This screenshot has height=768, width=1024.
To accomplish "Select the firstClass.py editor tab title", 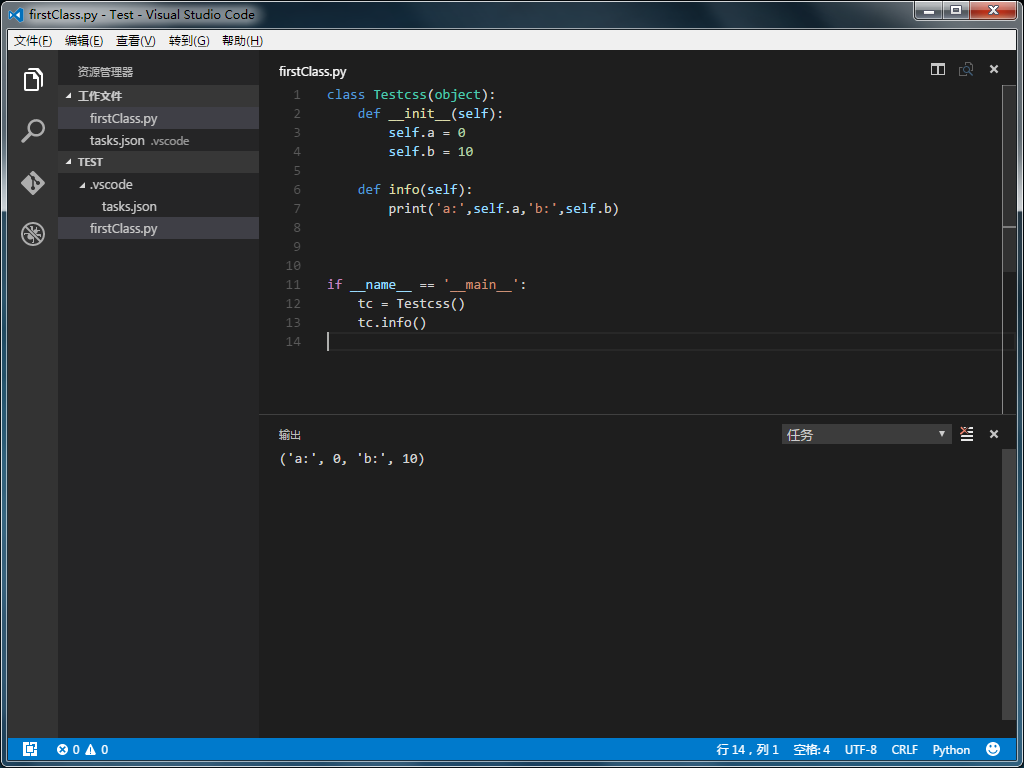I will click(x=312, y=72).
